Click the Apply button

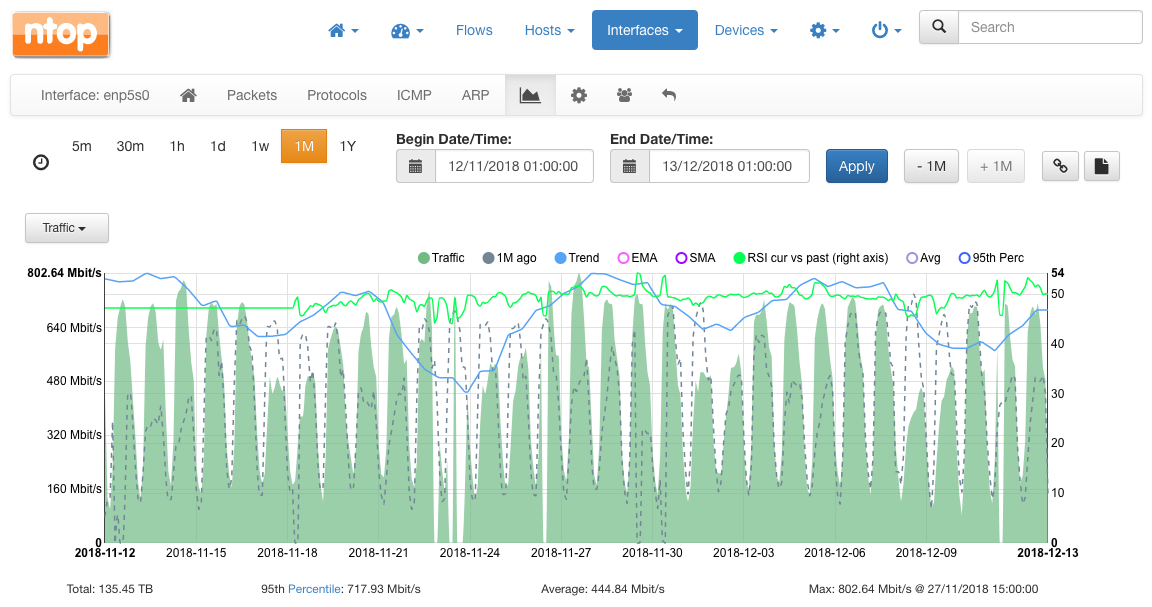[x=857, y=166]
